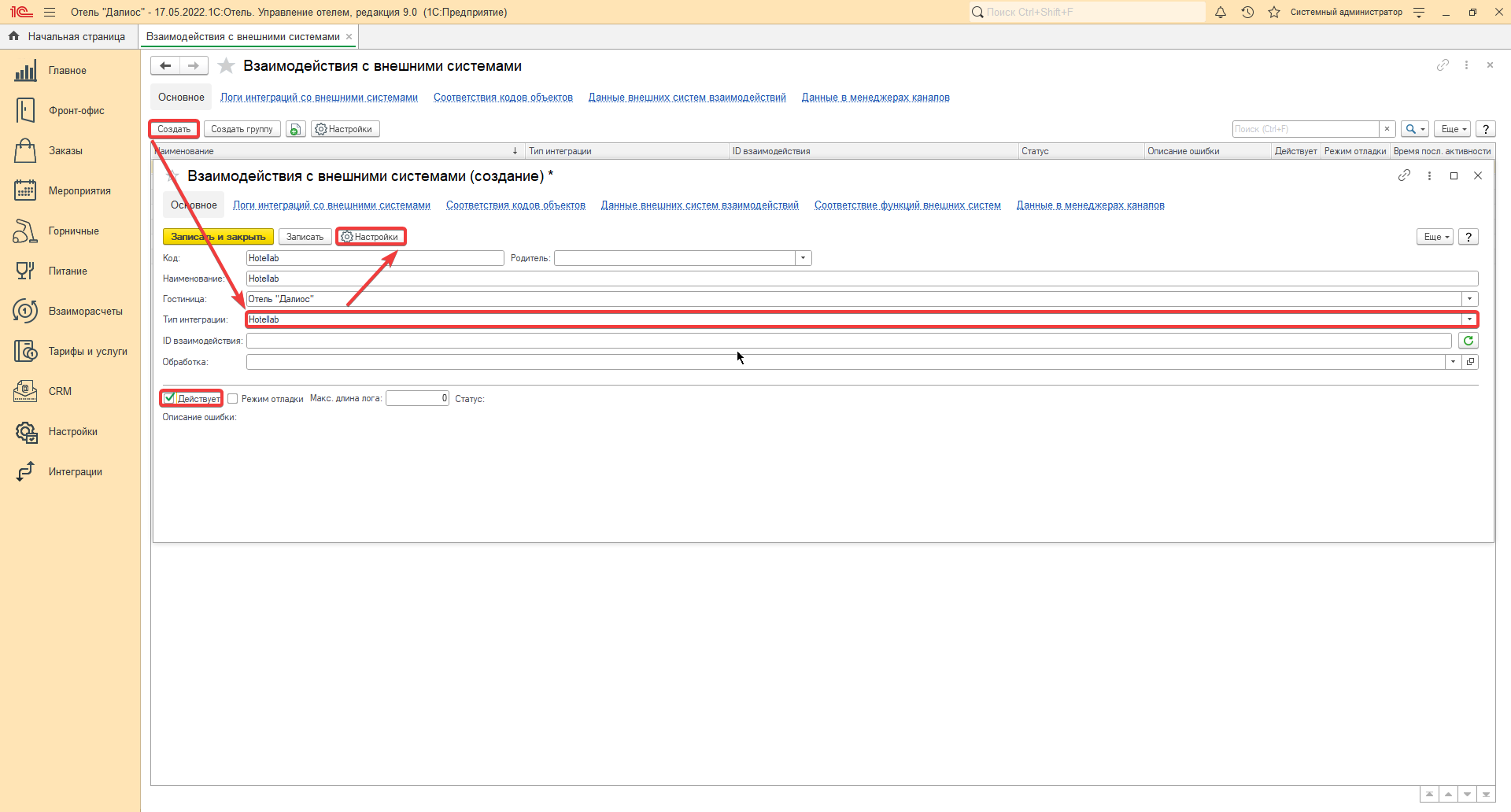Screen dimensions: 1511x812
Task: Click Макс. длина лога field
Action: 417,398
